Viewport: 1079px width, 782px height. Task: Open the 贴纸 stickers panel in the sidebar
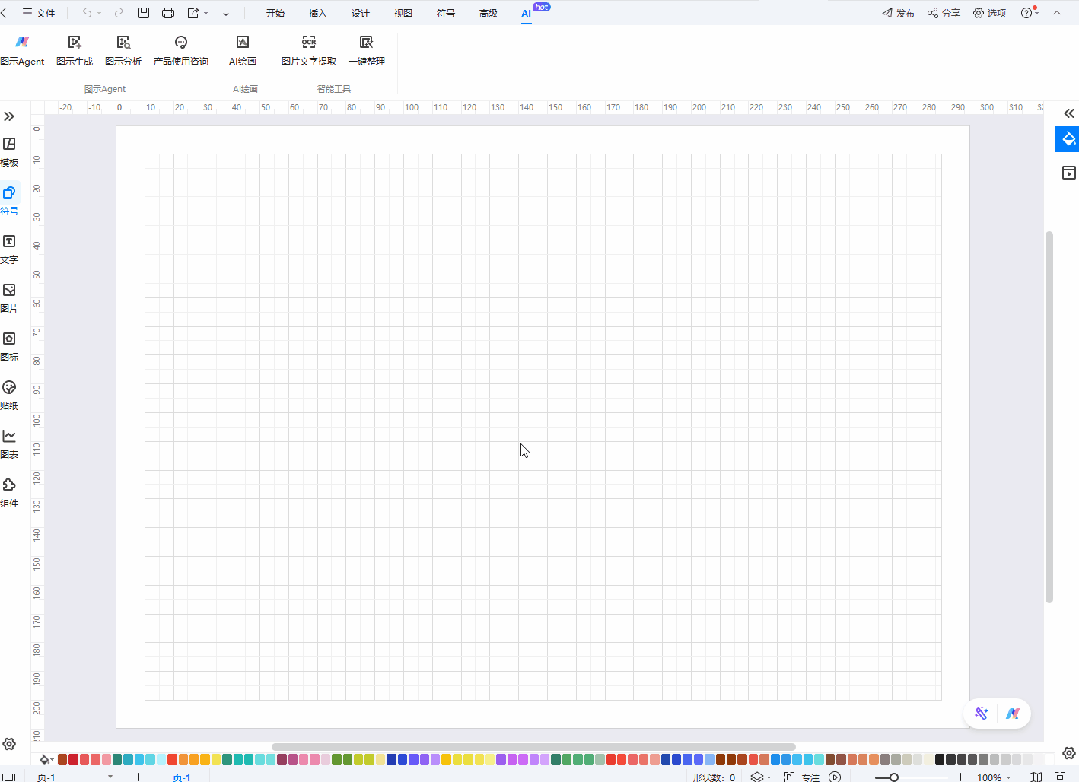tap(10, 395)
